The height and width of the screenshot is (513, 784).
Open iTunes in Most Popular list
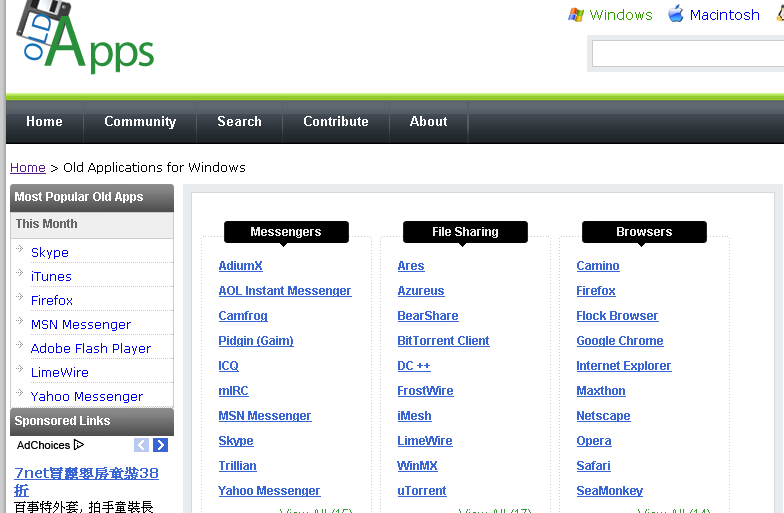51,276
